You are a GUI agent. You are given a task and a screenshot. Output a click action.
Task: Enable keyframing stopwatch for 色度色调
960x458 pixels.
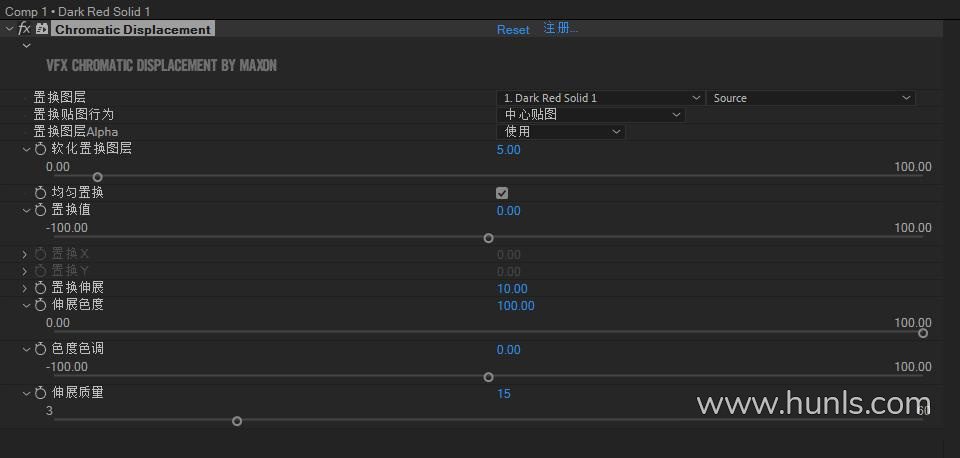pos(41,349)
